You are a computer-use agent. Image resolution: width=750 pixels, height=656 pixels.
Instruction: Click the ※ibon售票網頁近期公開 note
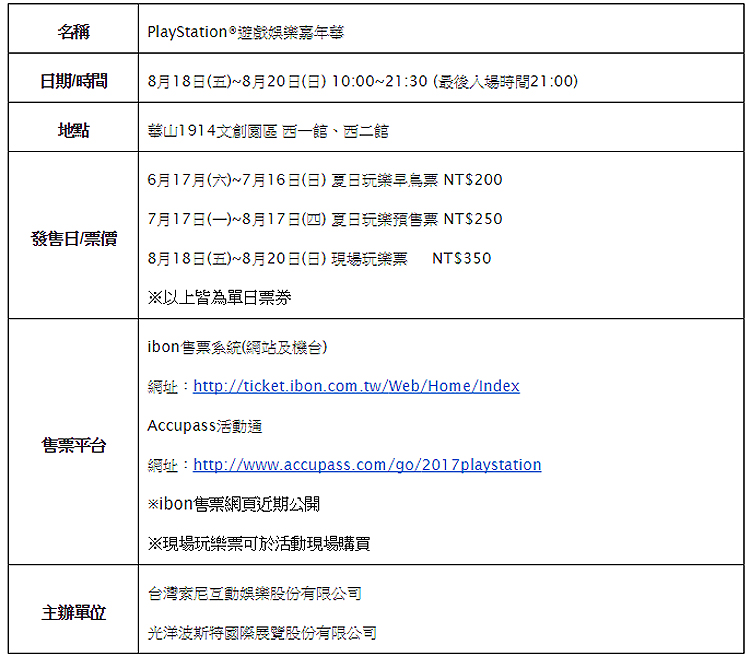point(233,504)
